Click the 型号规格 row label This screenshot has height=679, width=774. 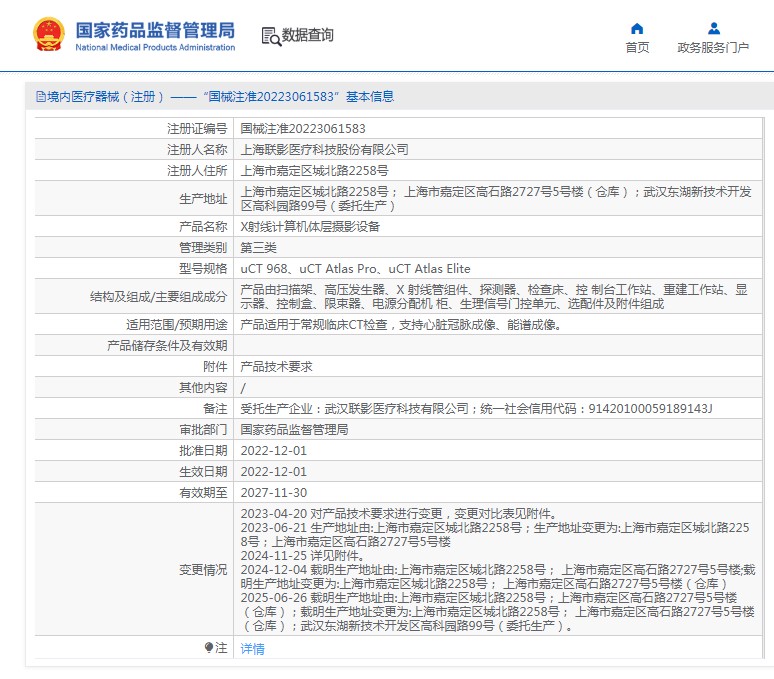[203, 268]
